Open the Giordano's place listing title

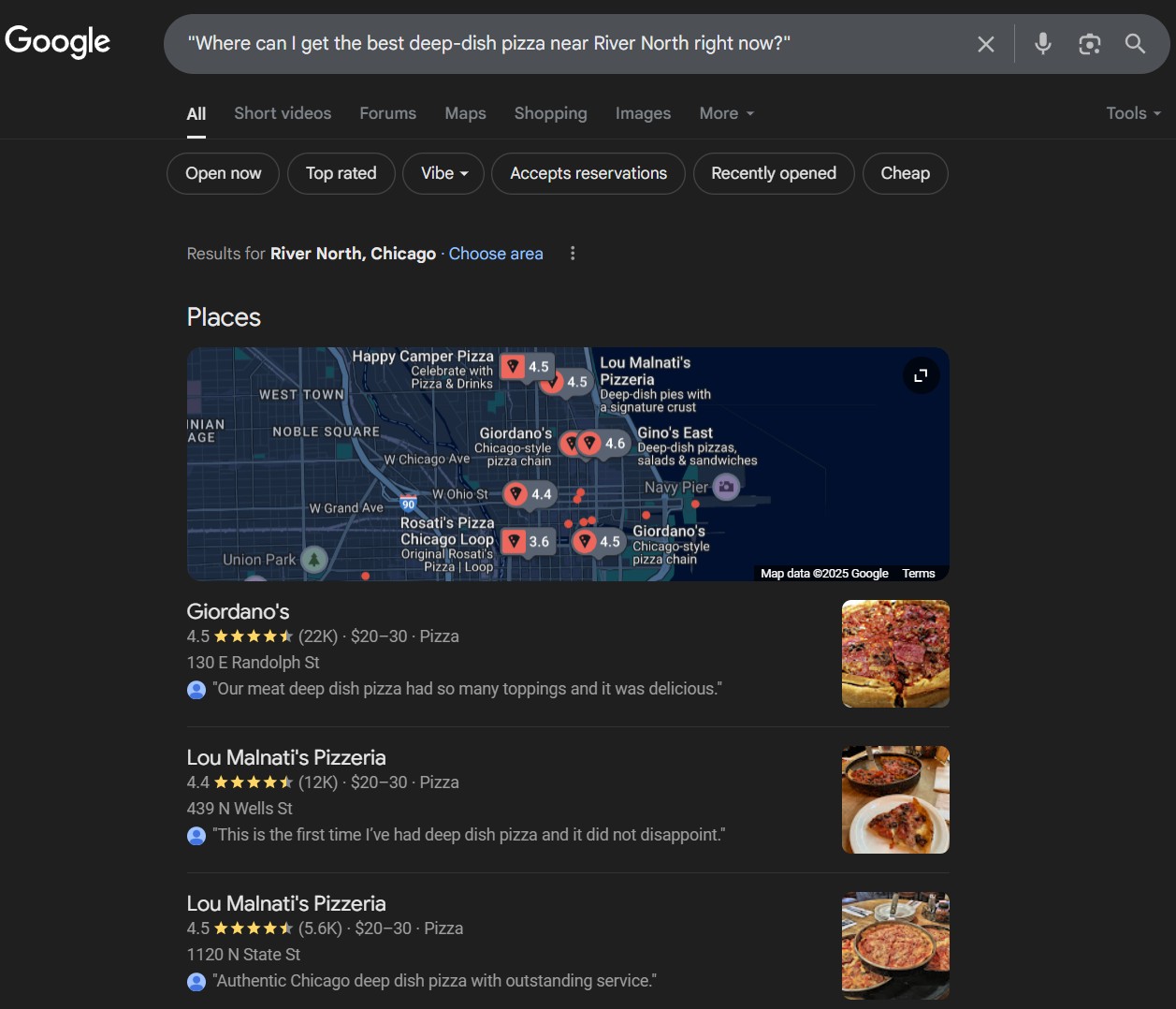(x=238, y=611)
